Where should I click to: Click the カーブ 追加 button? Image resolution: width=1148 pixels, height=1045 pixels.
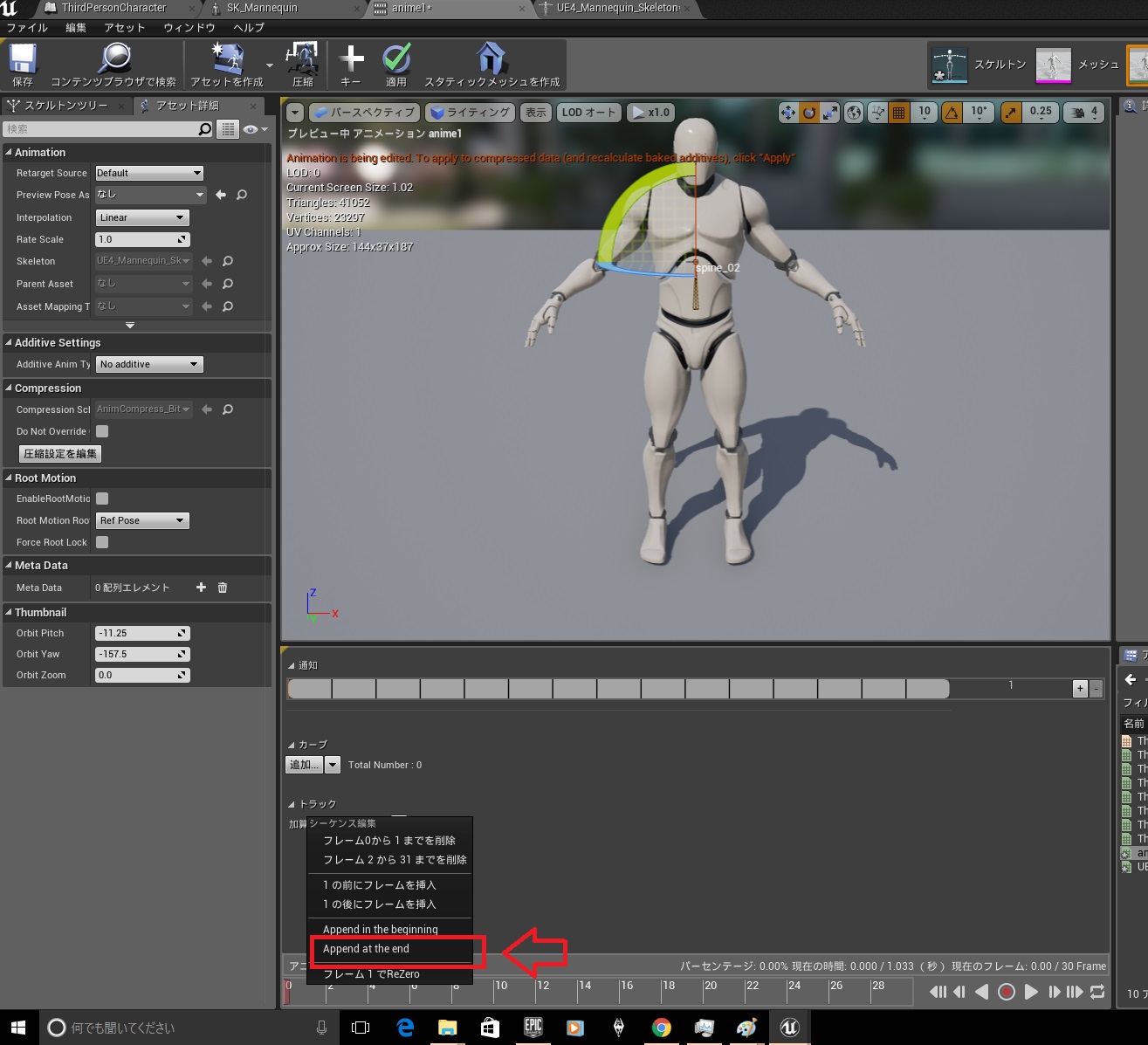(x=306, y=764)
